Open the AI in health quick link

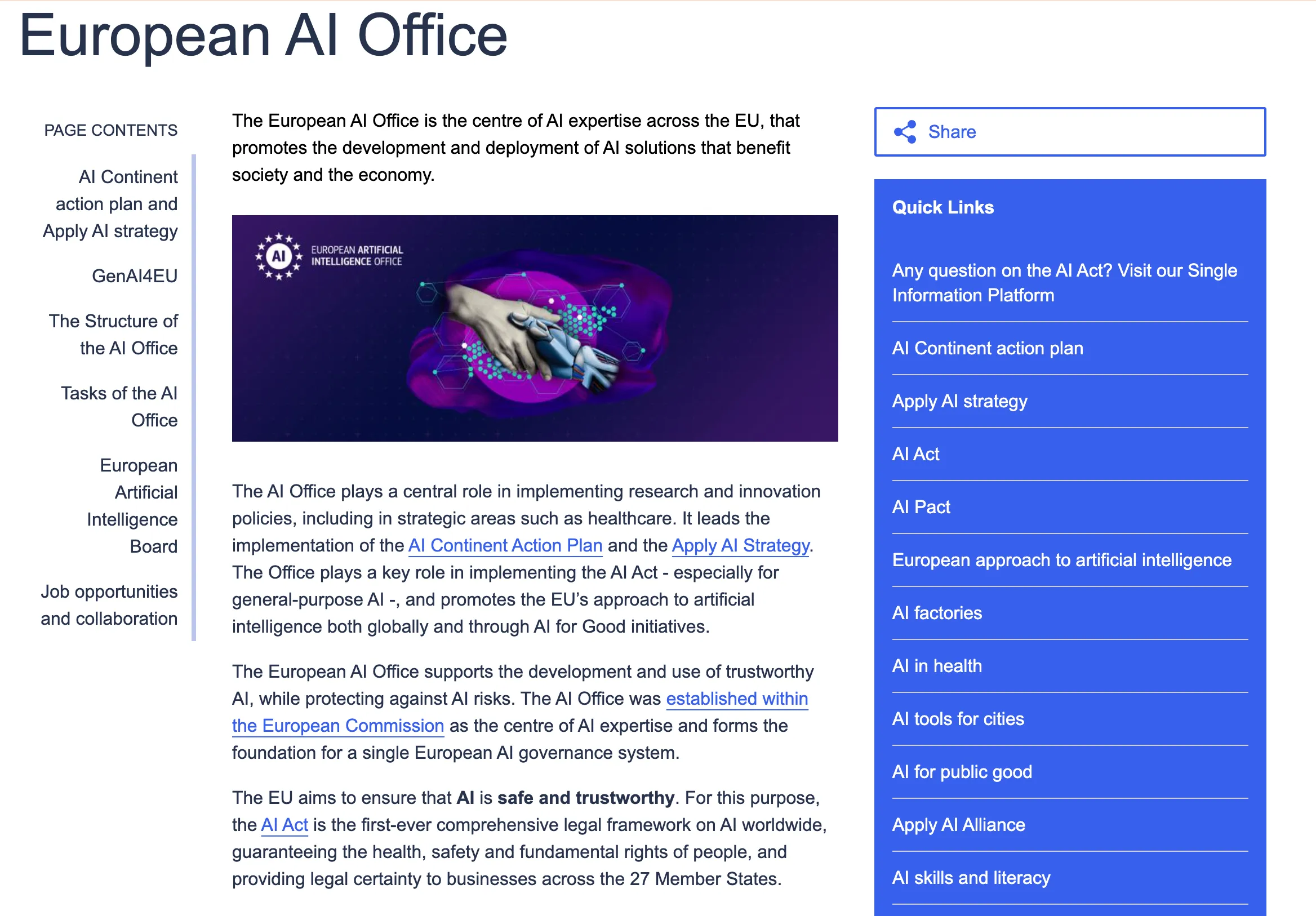point(937,666)
